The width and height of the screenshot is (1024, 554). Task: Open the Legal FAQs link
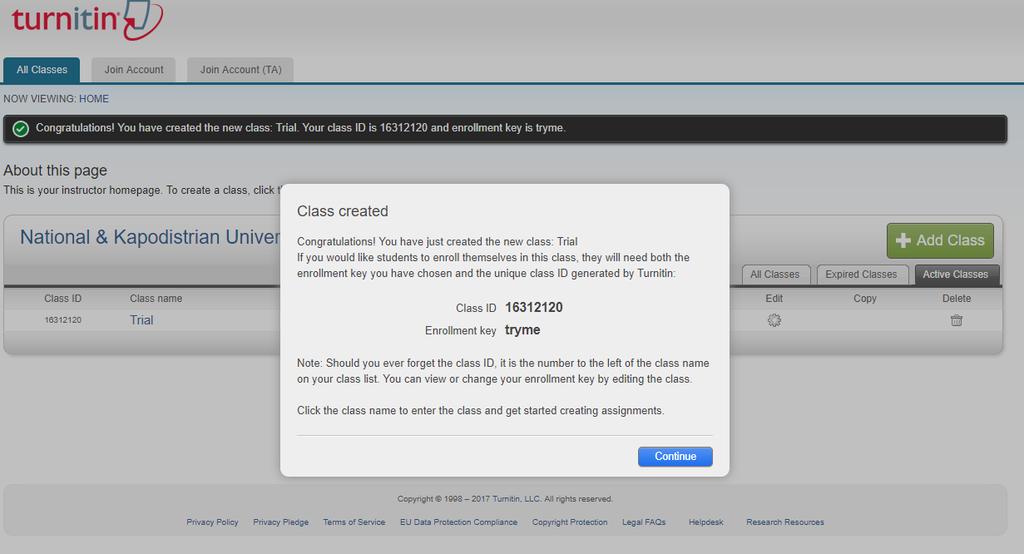tap(644, 522)
